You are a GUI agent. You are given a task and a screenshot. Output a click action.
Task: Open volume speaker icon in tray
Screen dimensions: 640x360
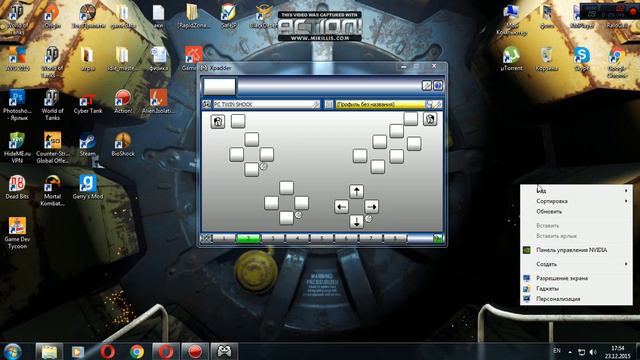pos(593,352)
